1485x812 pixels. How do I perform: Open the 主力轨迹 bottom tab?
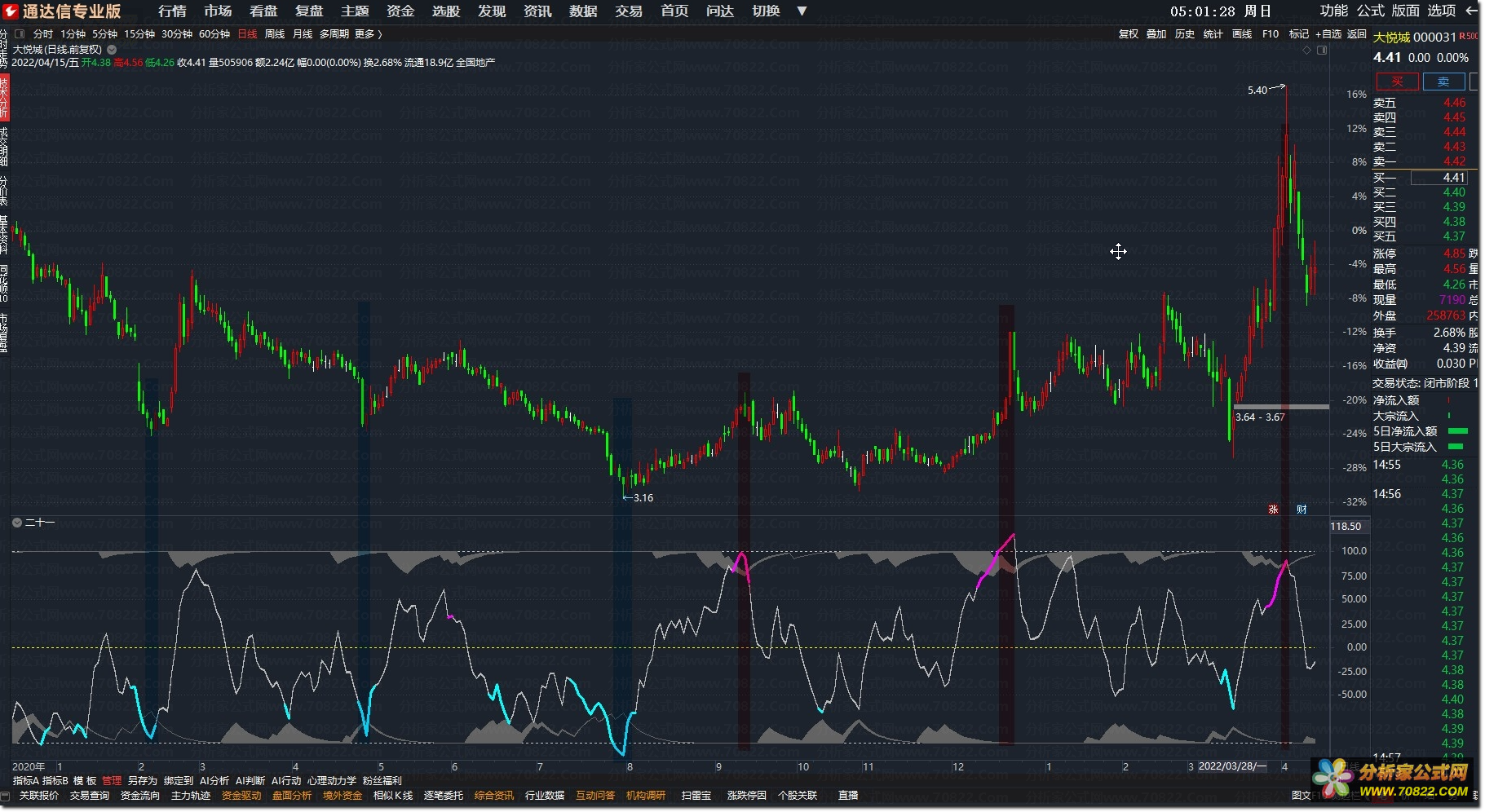click(191, 796)
